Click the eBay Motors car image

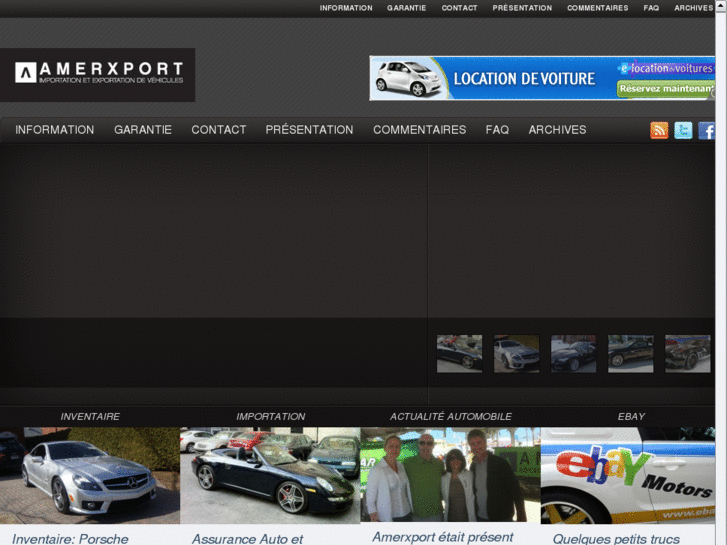(x=633, y=475)
